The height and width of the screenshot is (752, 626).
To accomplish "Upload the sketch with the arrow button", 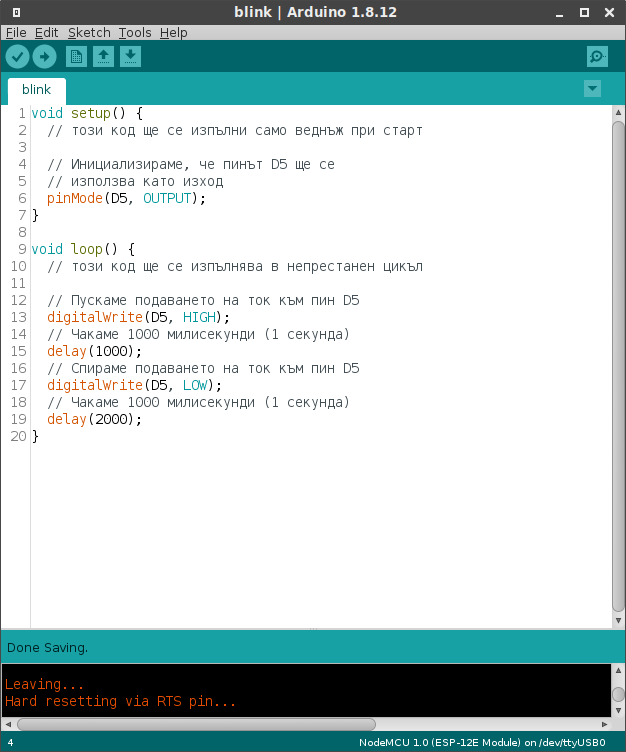I will 45,57.
